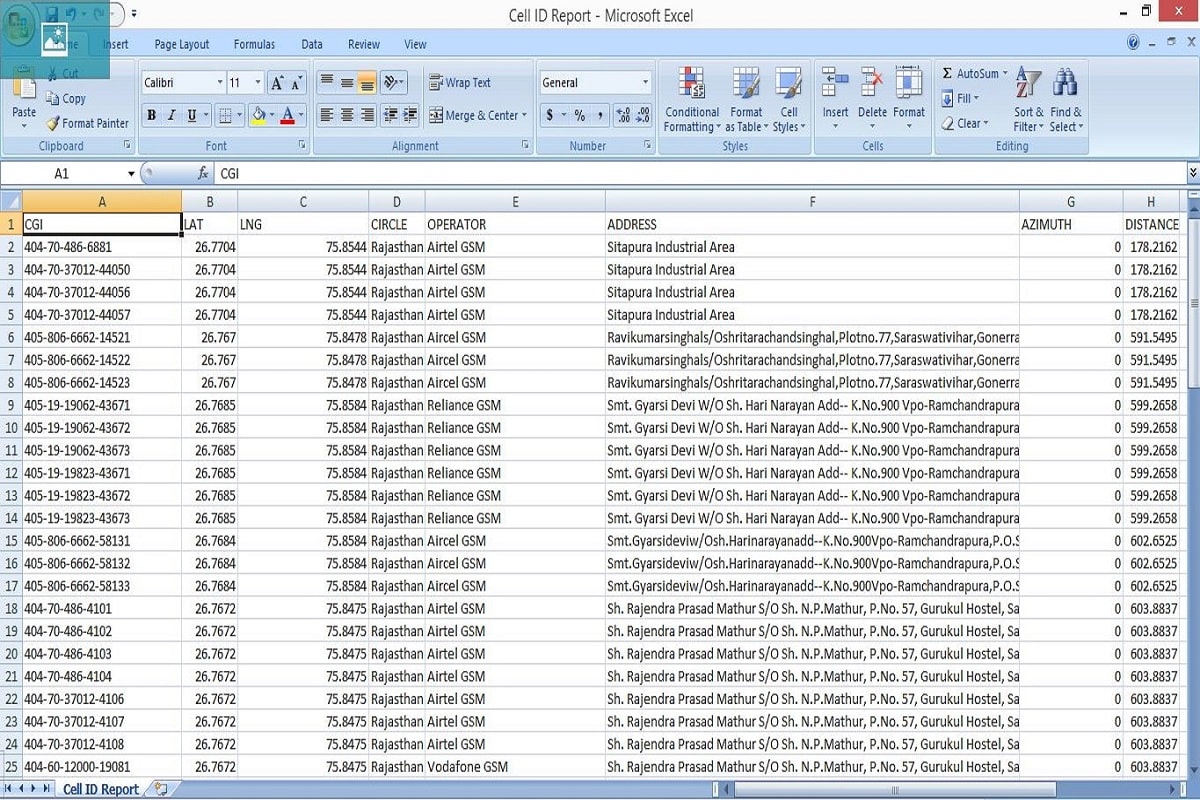The image size is (1200, 800).
Task: Click the Insert cells icon
Action: point(835,83)
